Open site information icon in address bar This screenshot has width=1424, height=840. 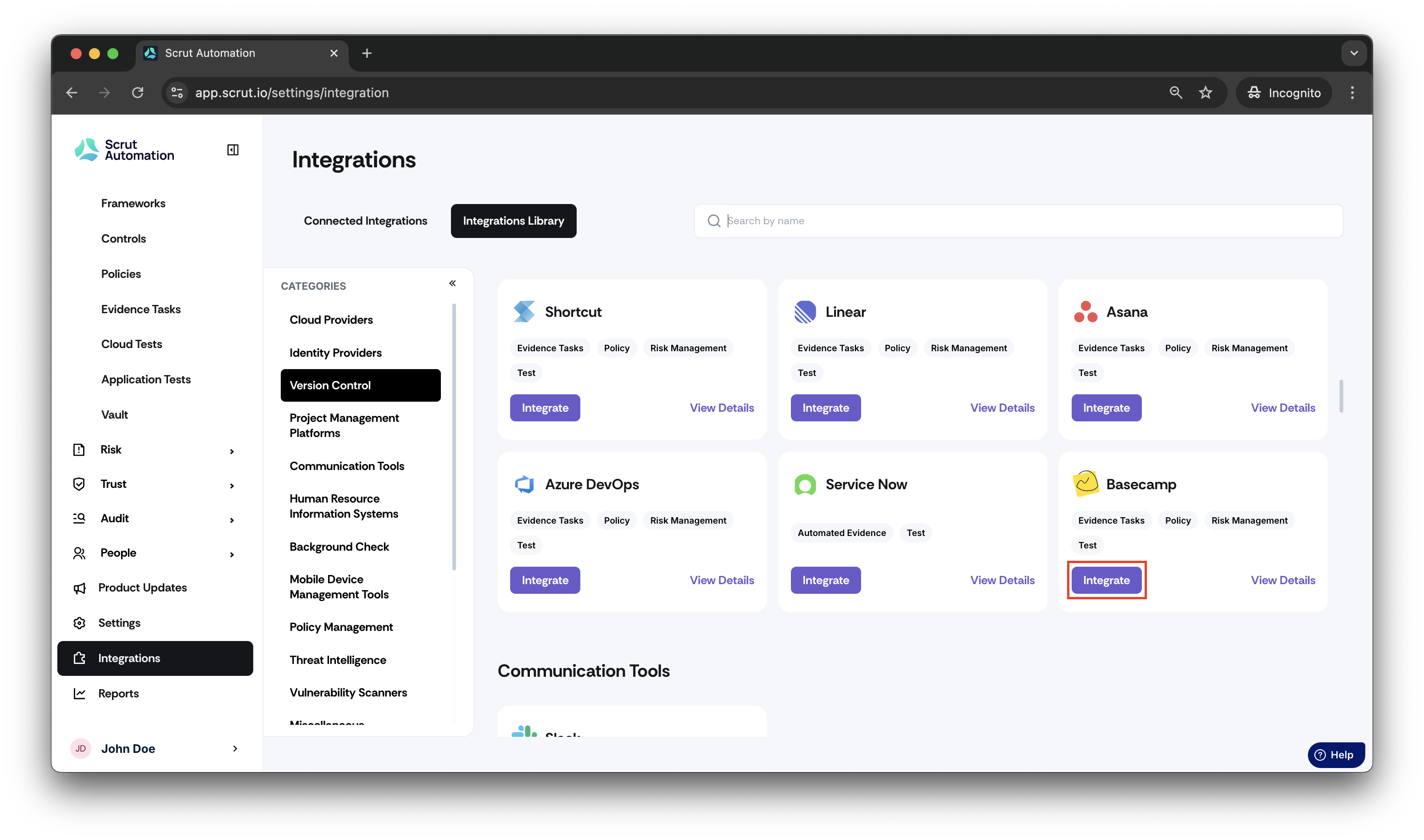pos(177,92)
